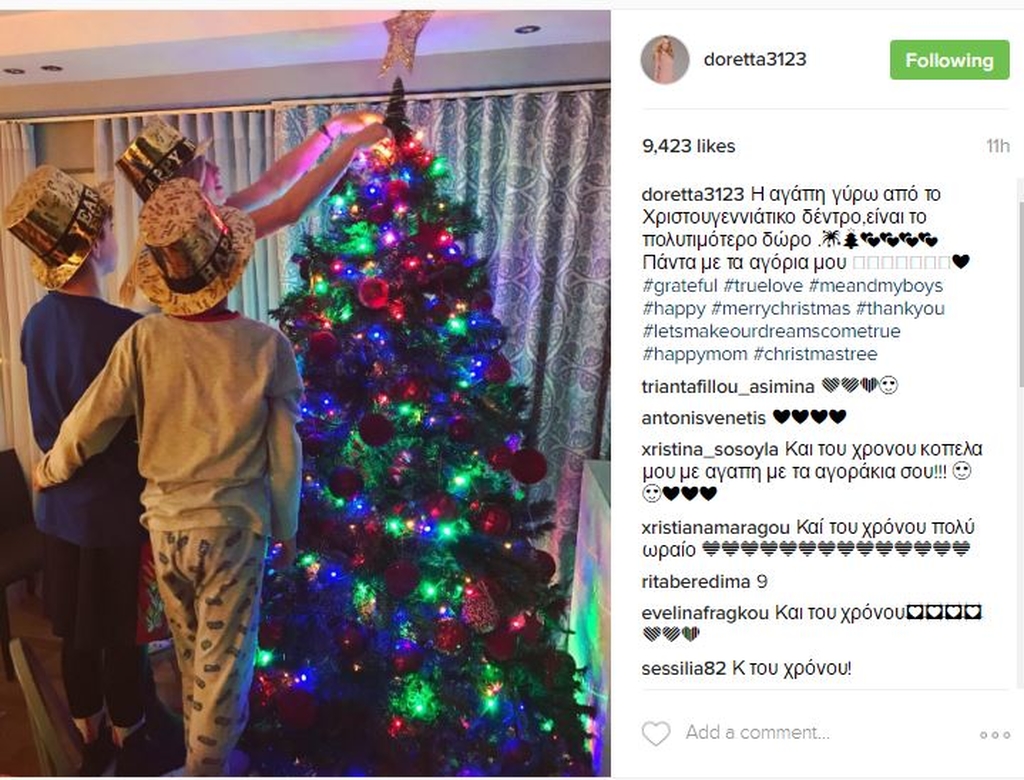1024x780 pixels.
Task: Visit evelinafragkou commenter profile
Action: coord(705,613)
